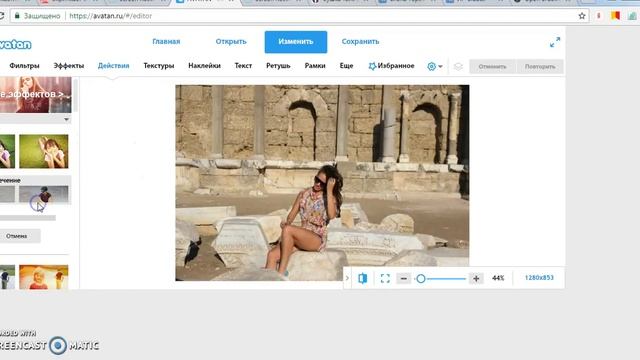640x360 pixels.
Task: Select the Изменить tab
Action: pos(296,42)
